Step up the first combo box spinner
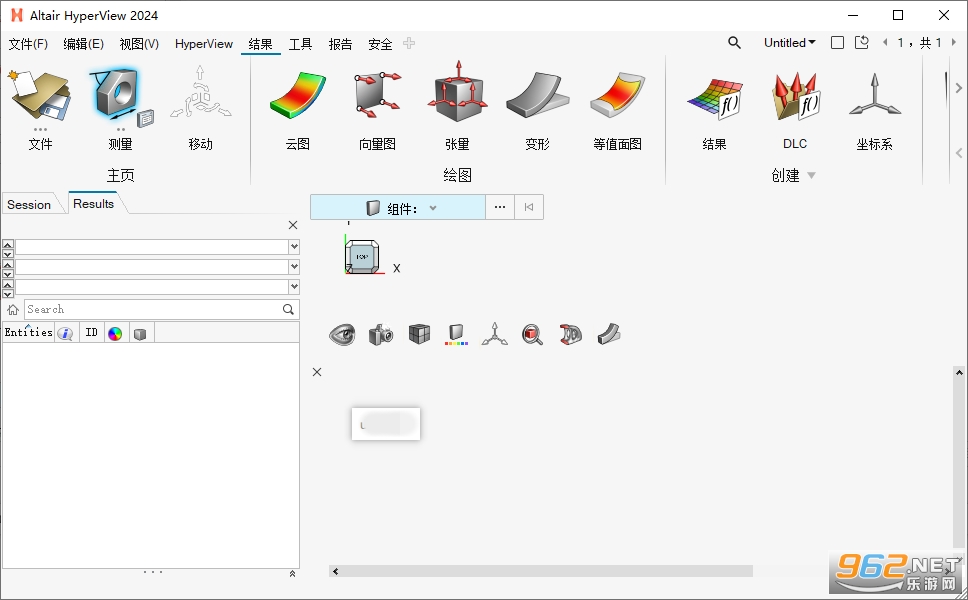This screenshot has width=968, height=600. pyautogui.click(x=8, y=243)
